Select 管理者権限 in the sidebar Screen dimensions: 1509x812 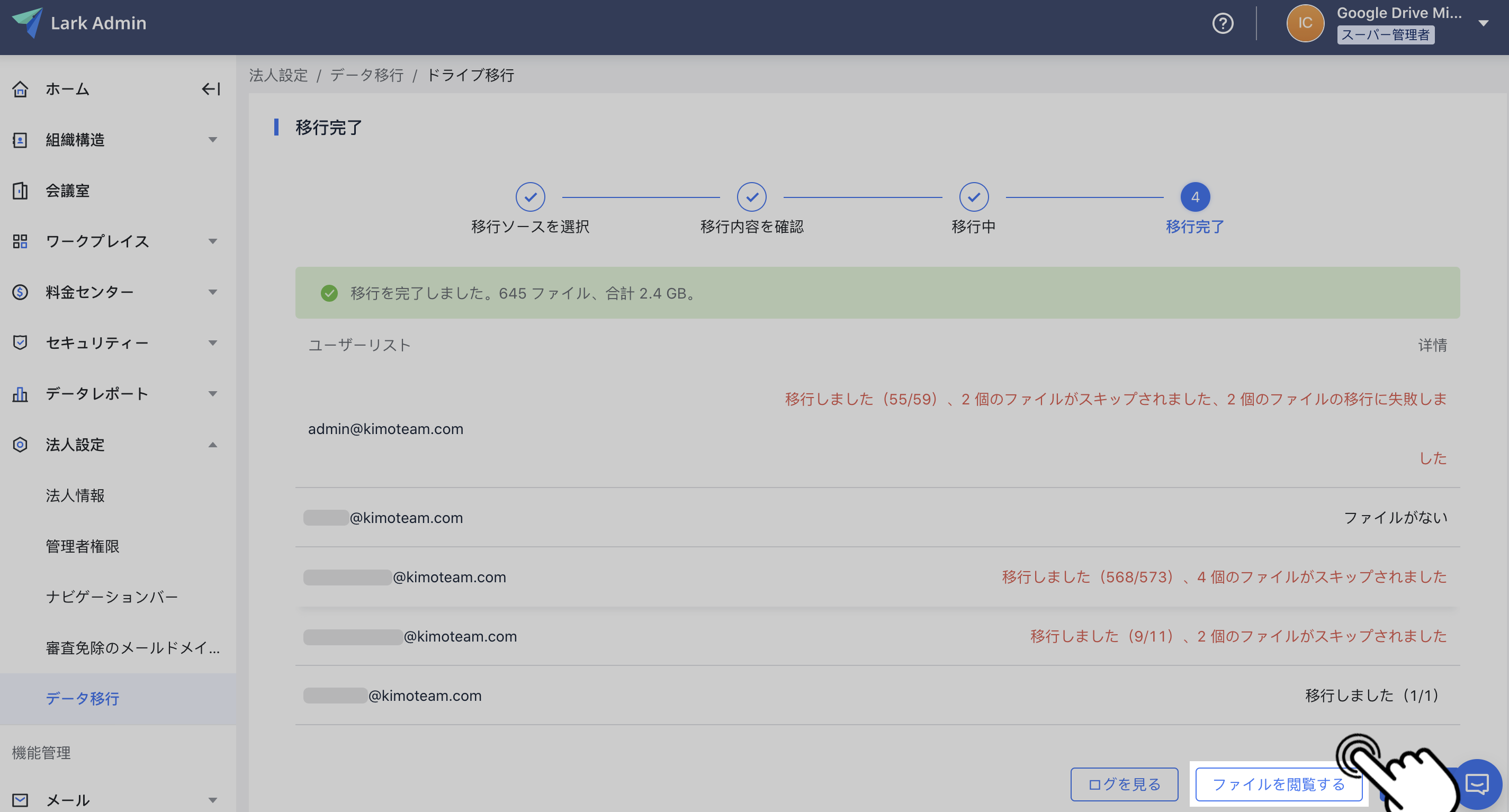click(x=83, y=546)
